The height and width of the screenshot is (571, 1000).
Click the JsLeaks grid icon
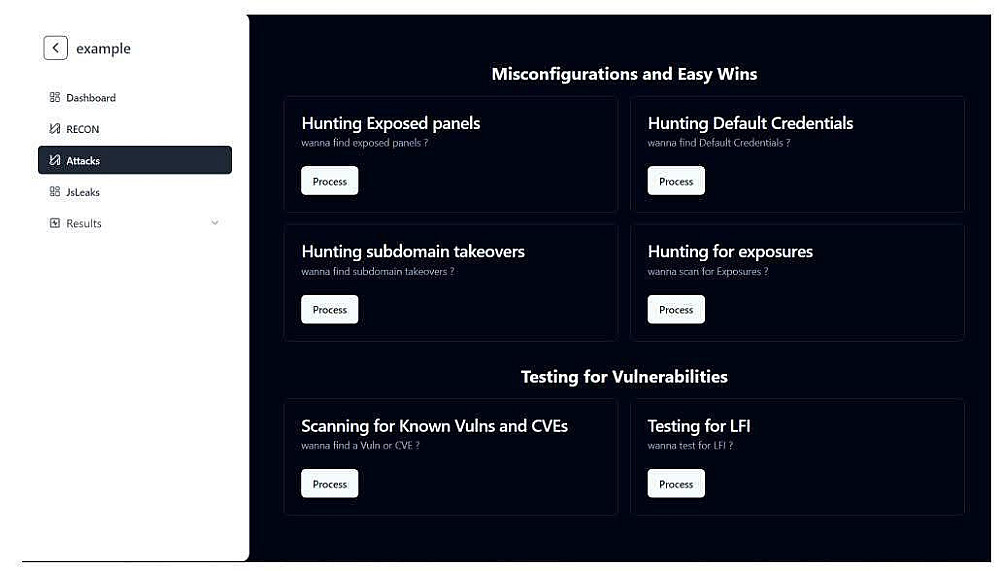click(x=55, y=192)
